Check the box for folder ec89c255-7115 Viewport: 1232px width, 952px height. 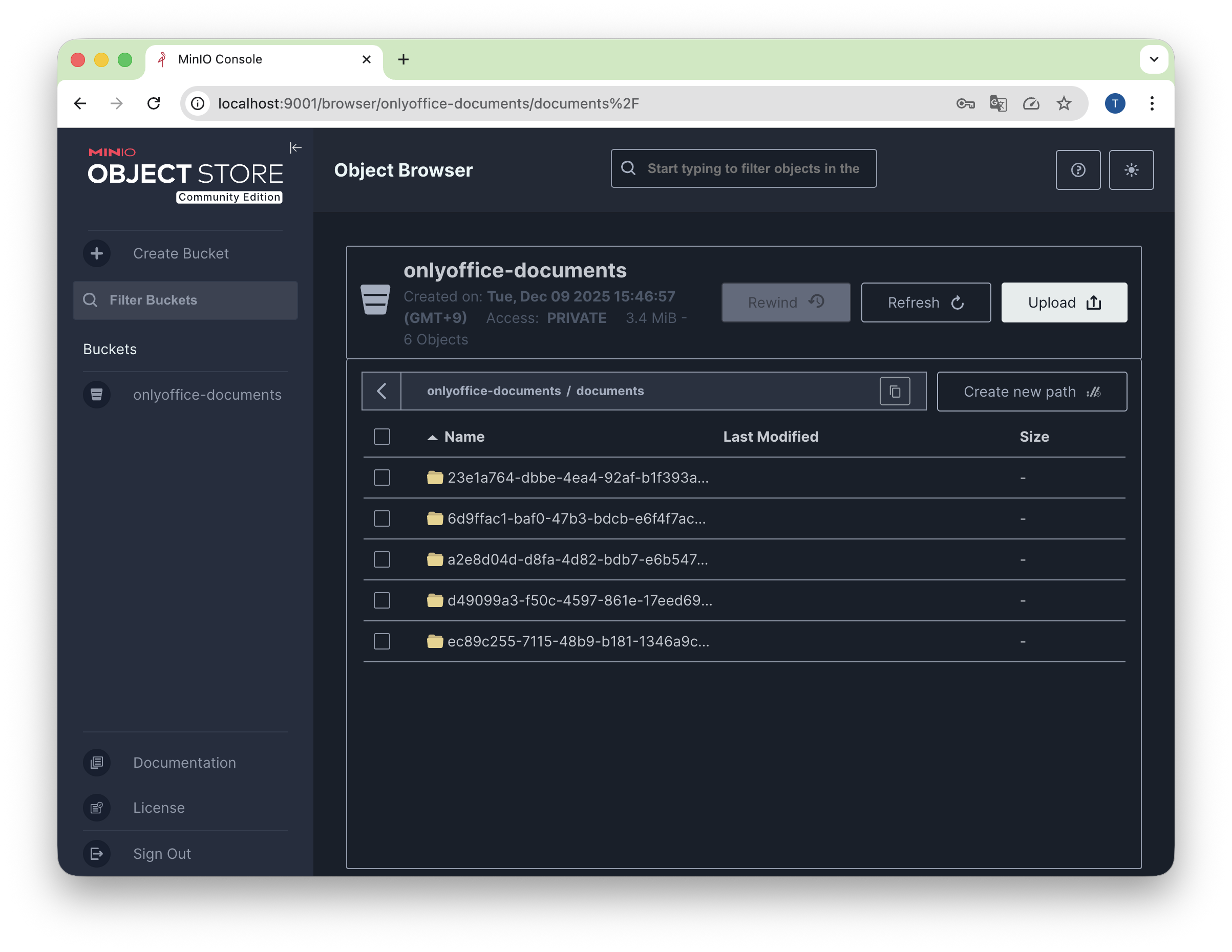coord(382,641)
